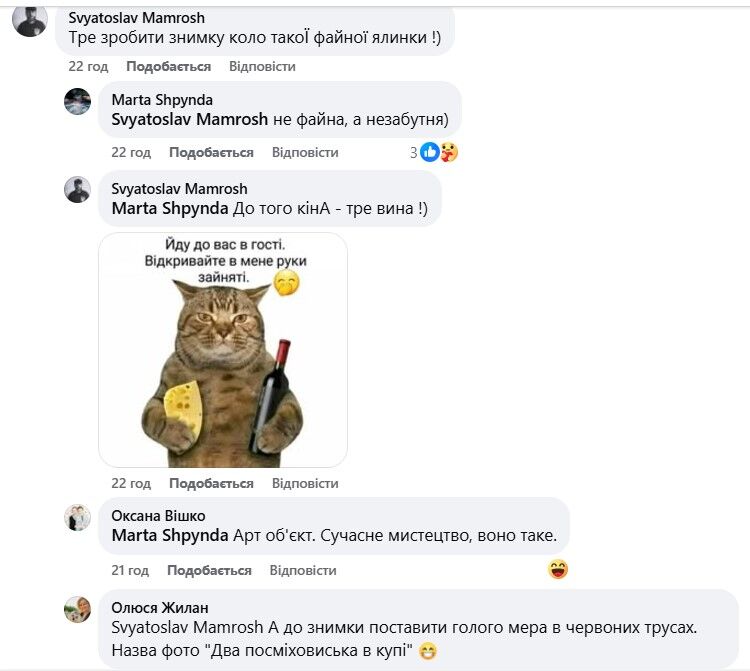Viewport: 750px width, 671px height.
Task: Reply to Svyatoslav's top comment via Відповісти
Action: [x=262, y=66]
